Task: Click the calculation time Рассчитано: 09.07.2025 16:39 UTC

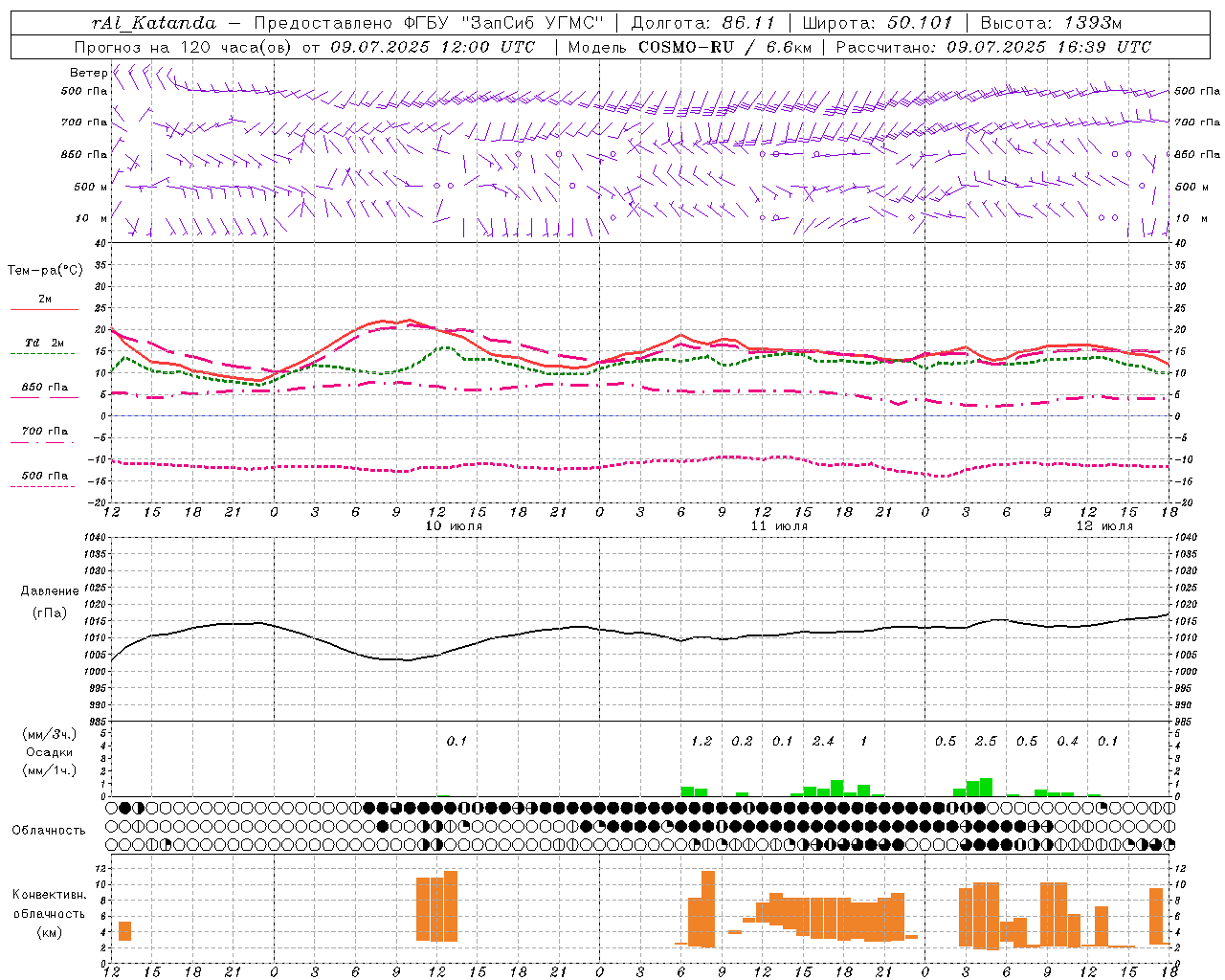Action: coord(993,47)
